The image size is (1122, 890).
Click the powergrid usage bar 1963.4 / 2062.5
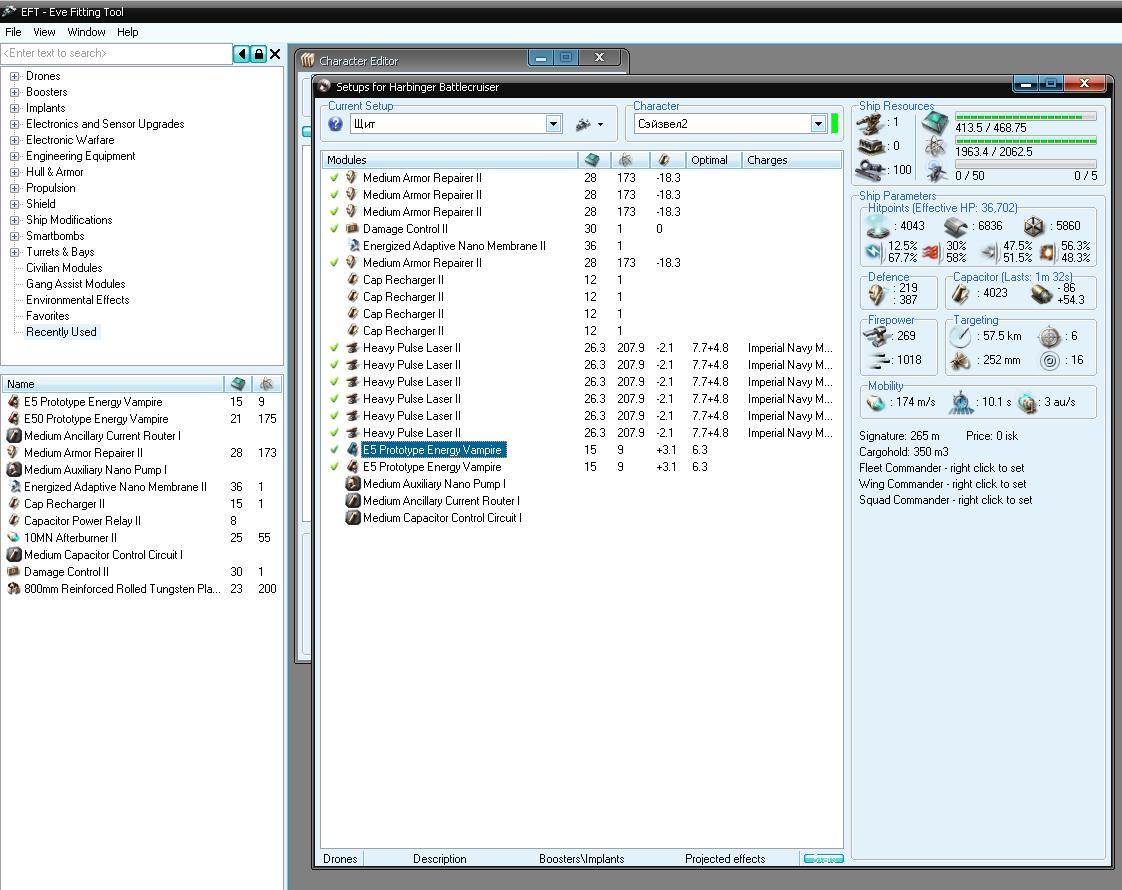pos(1025,140)
